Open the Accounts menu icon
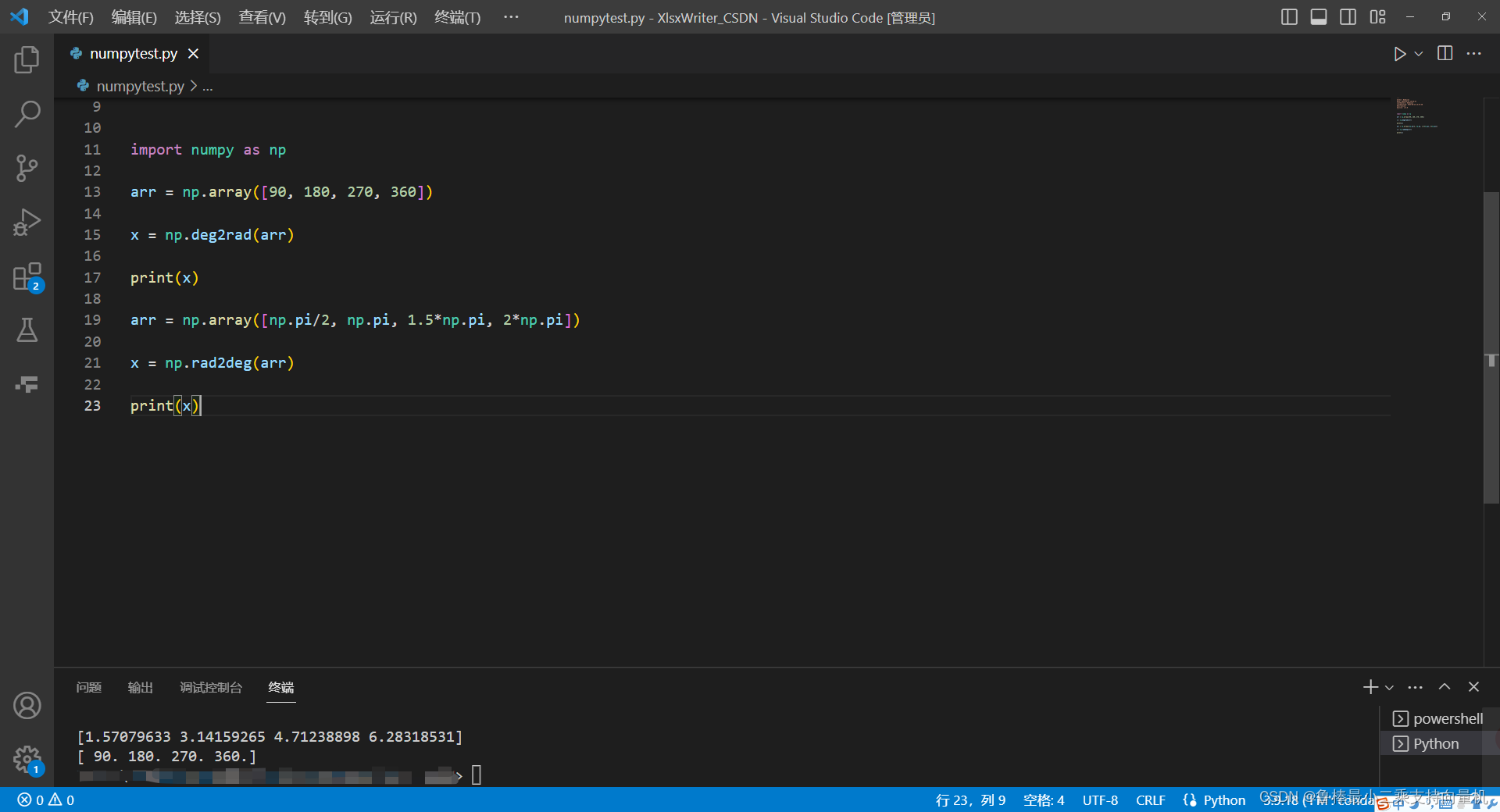 pos(27,706)
